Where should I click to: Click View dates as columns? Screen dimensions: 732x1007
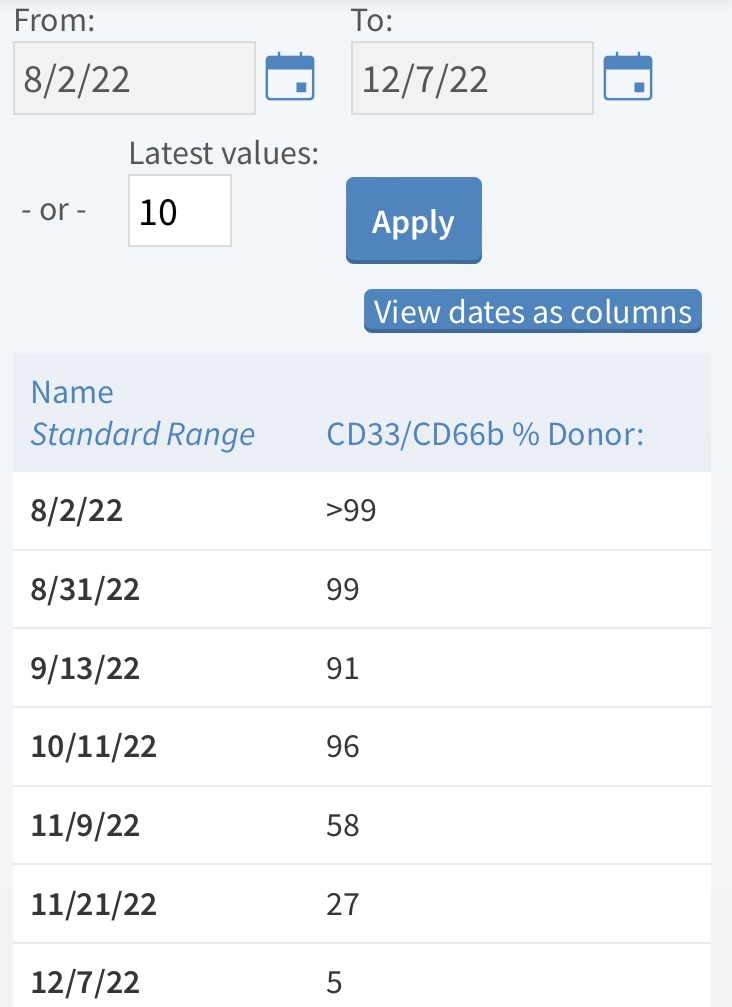(533, 311)
